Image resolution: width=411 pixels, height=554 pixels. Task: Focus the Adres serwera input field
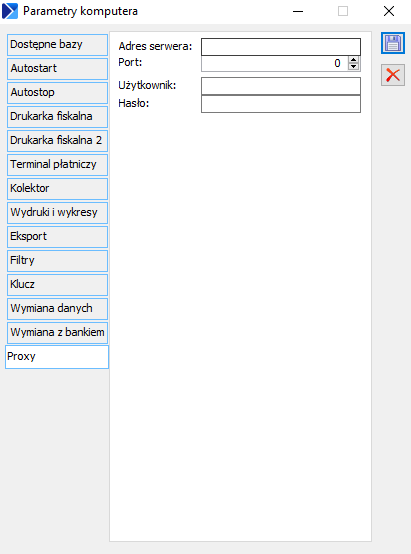(281, 47)
